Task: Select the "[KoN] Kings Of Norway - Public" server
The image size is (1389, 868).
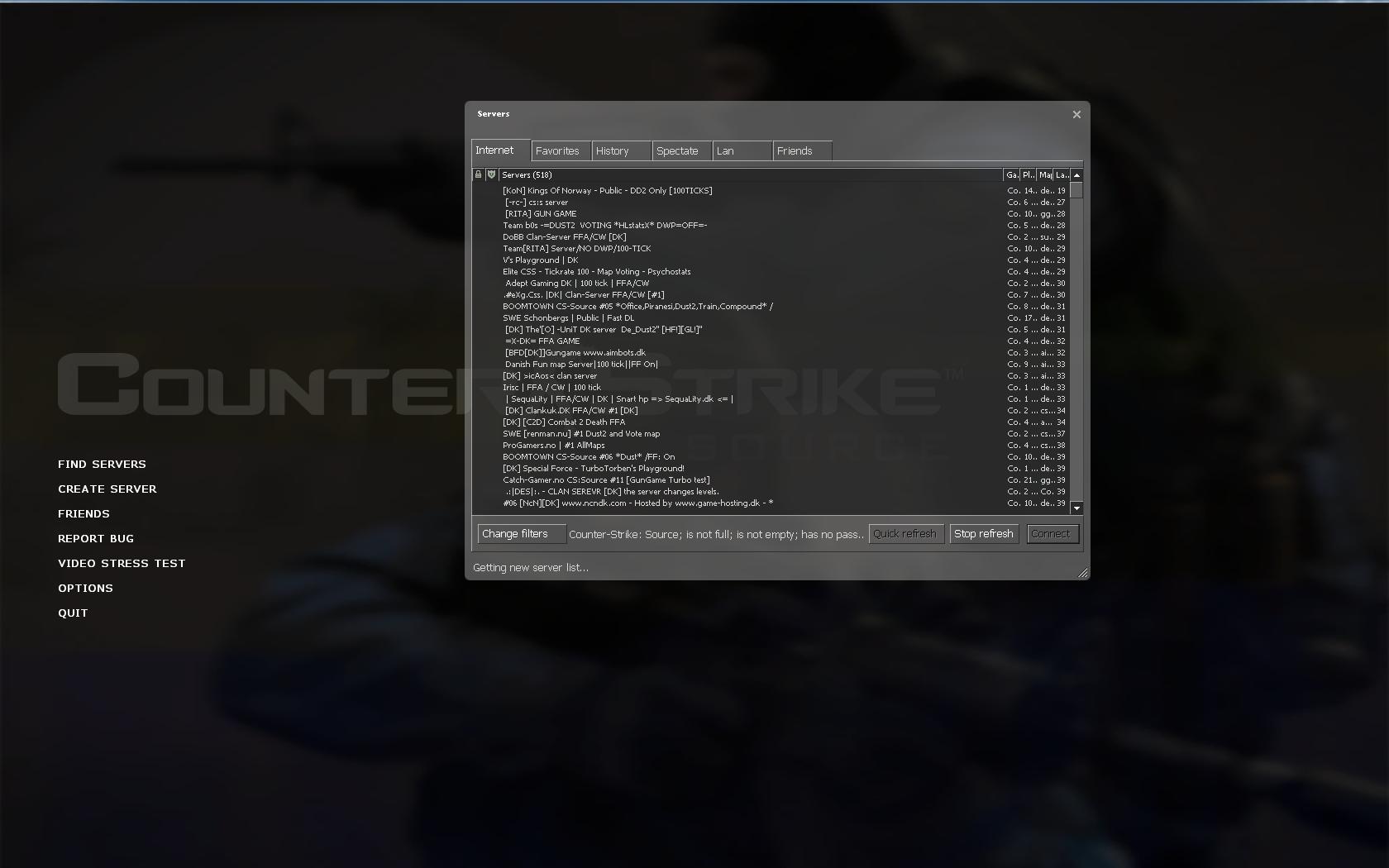Action: (771, 191)
